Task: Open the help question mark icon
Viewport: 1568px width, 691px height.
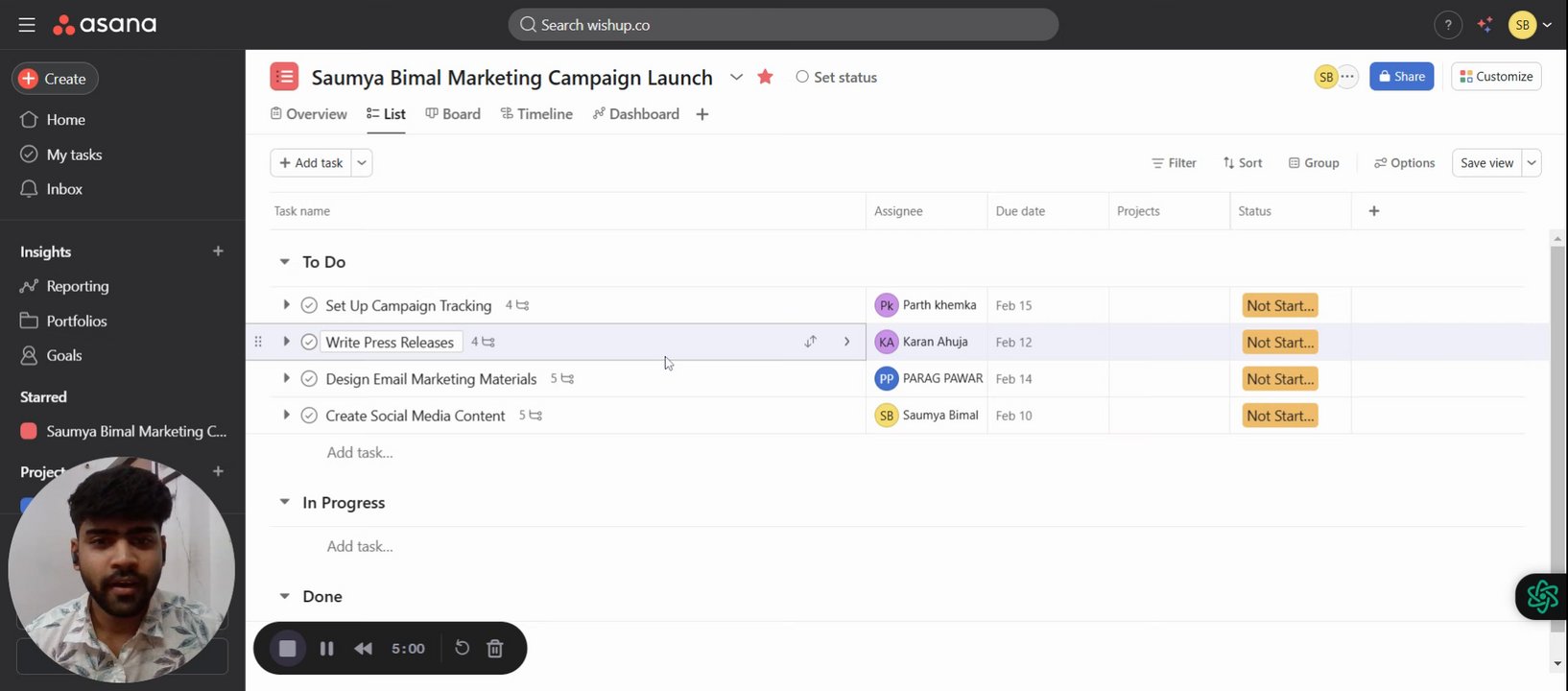Action: 1447,25
